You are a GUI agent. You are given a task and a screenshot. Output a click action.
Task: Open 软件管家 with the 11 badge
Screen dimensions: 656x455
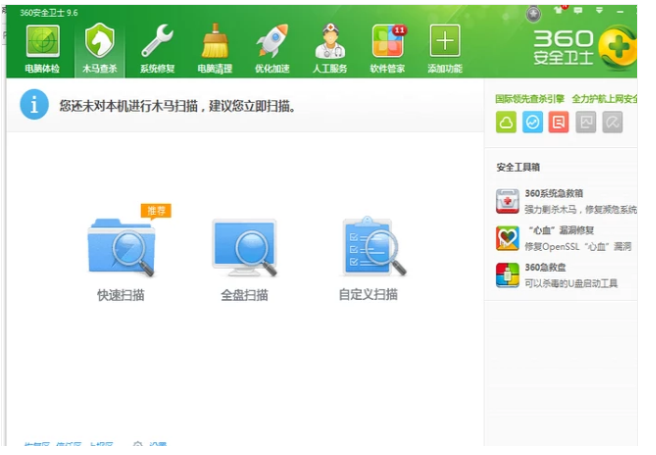tap(387, 48)
